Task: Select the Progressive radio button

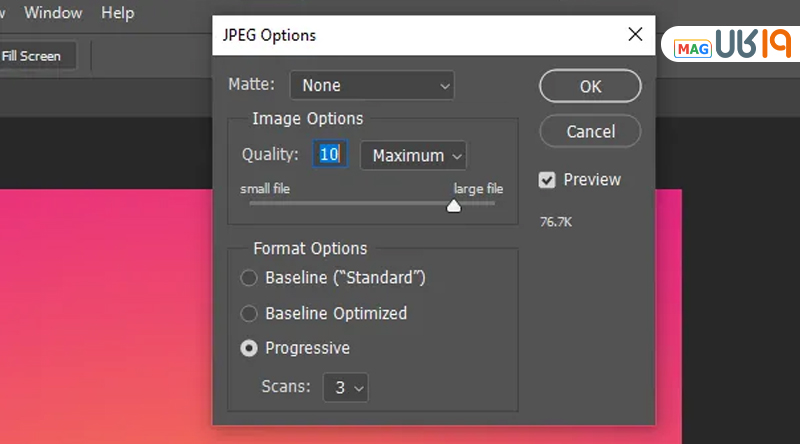Action: (x=249, y=348)
